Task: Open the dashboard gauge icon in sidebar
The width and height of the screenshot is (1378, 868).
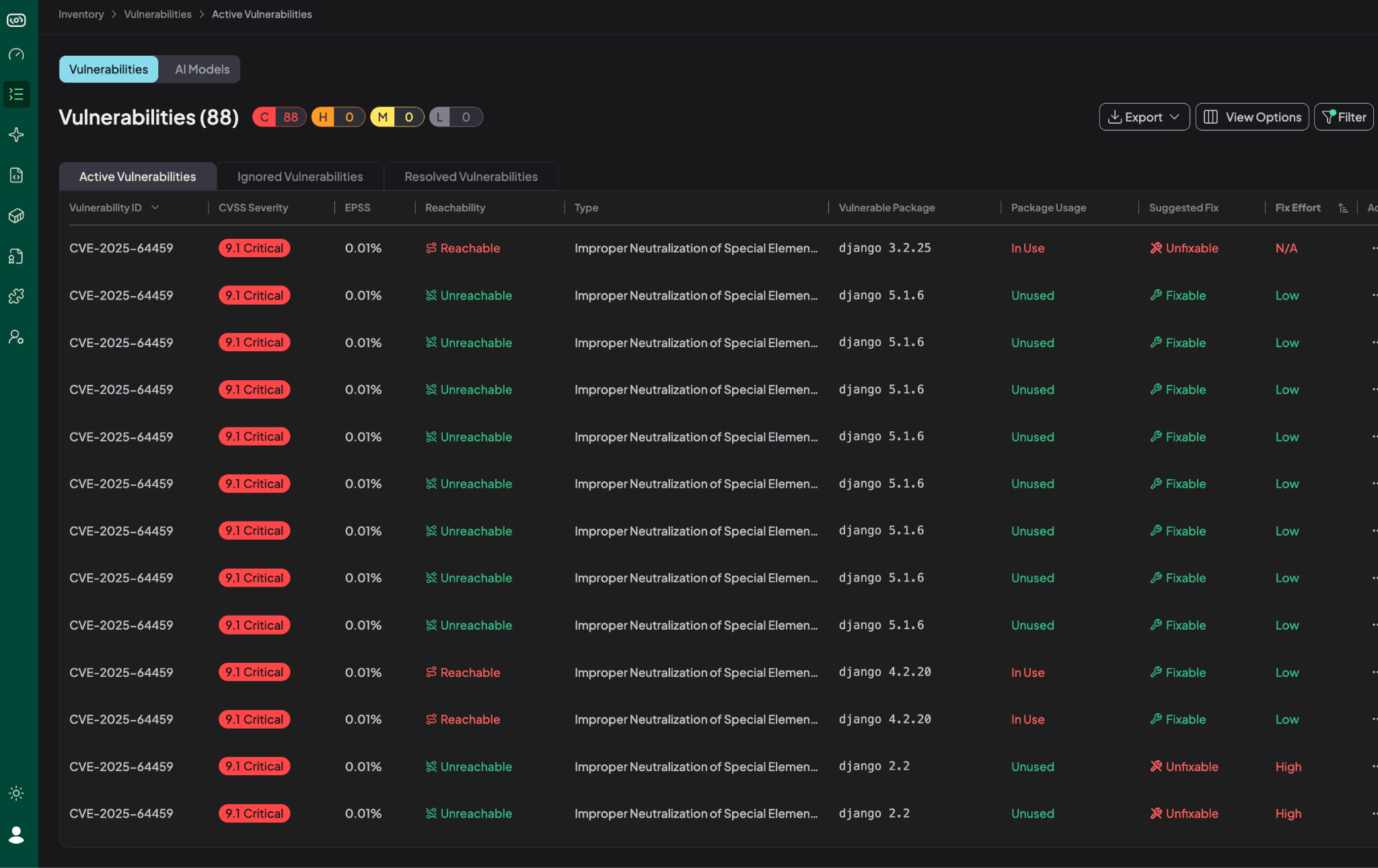Action: pyautogui.click(x=16, y=55)
